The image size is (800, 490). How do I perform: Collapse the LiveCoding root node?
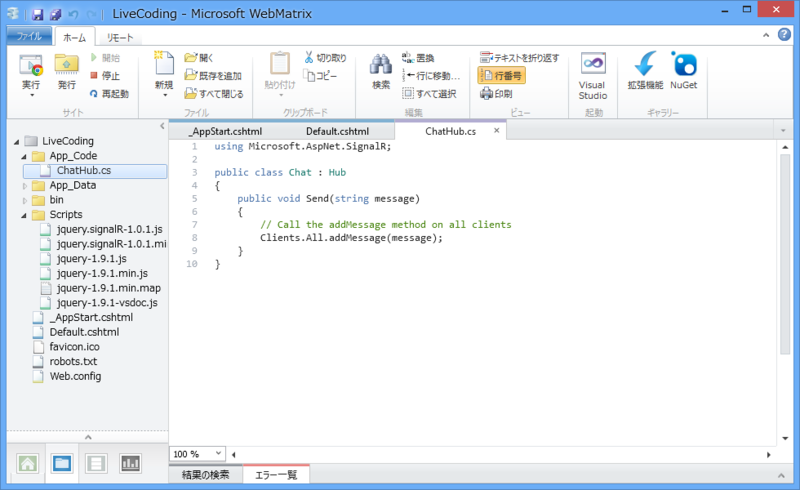(16, 141)
